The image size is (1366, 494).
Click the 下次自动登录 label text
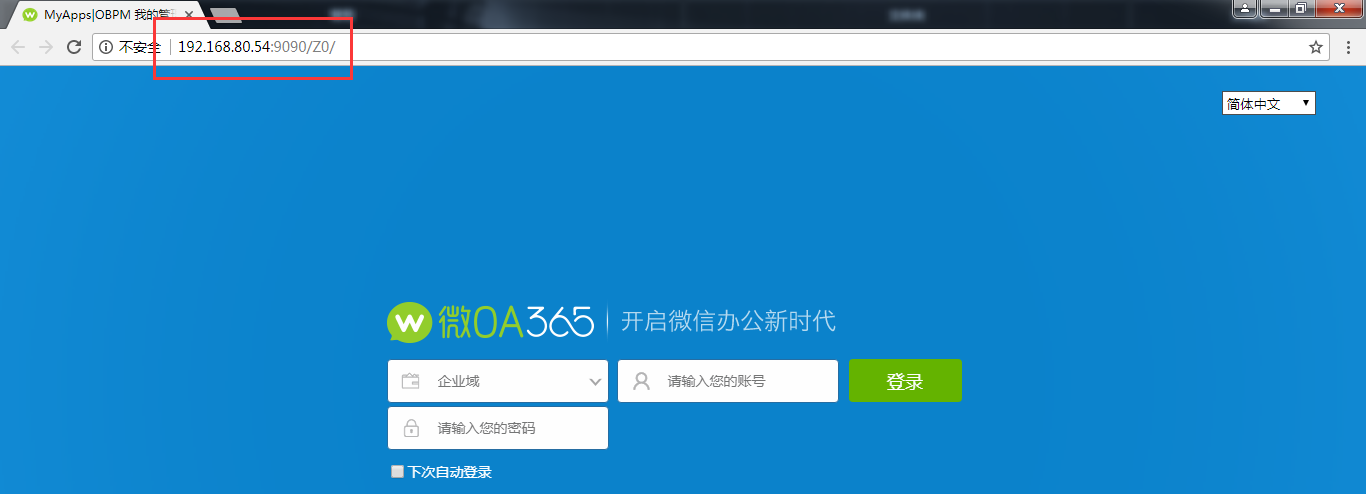click(449, 472)
